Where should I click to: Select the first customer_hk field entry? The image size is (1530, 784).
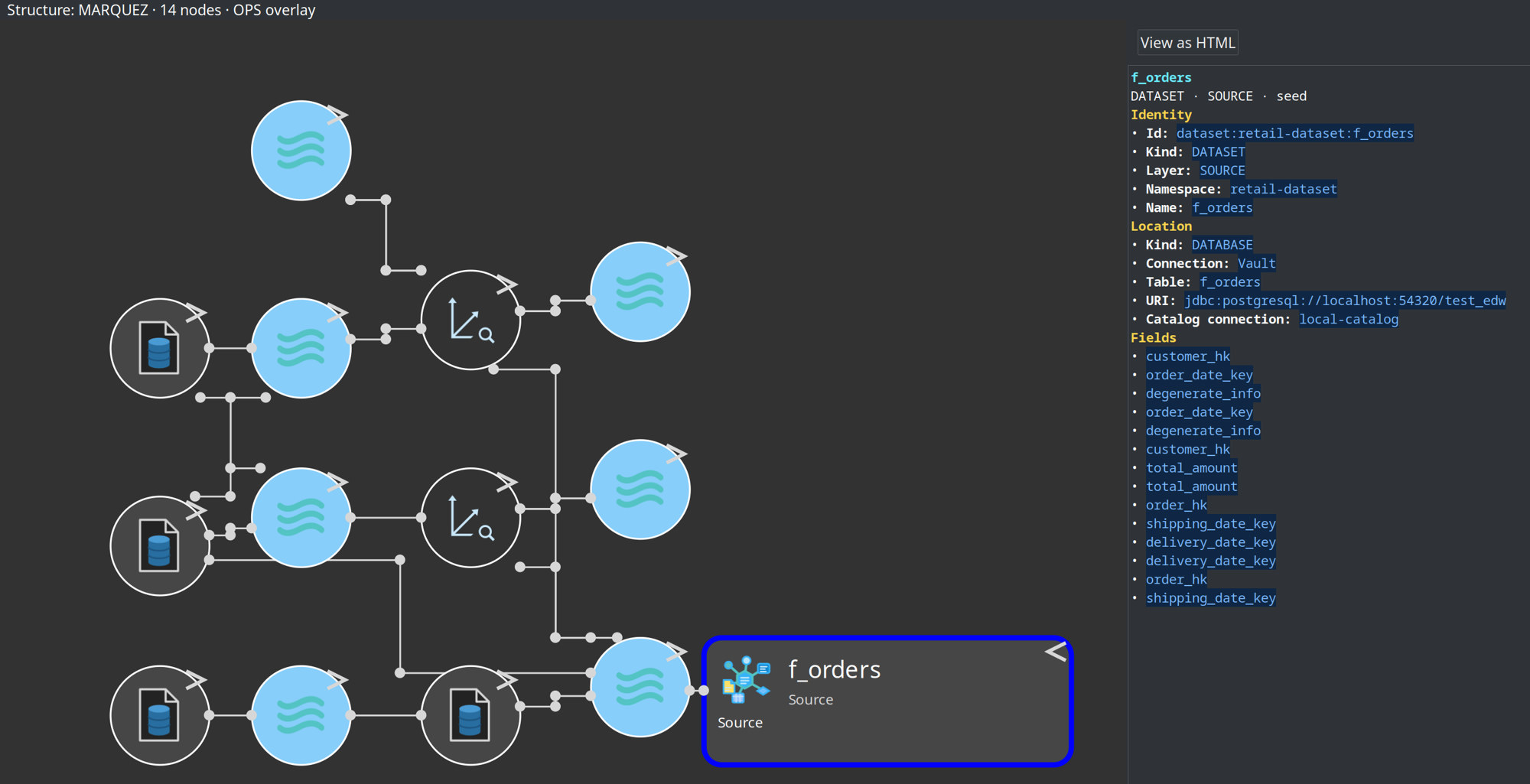point(1187,356)
